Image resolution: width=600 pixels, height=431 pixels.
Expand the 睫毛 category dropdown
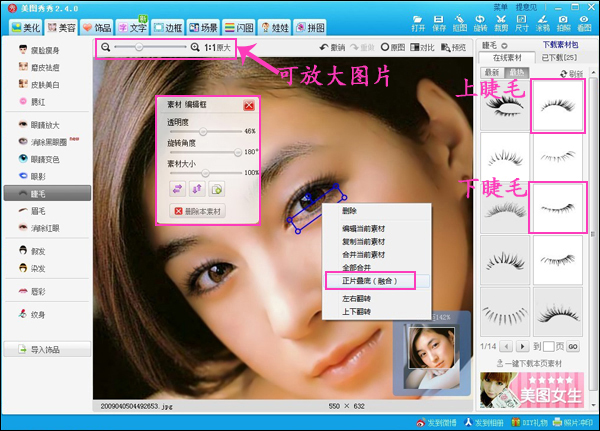pos(505,46)
